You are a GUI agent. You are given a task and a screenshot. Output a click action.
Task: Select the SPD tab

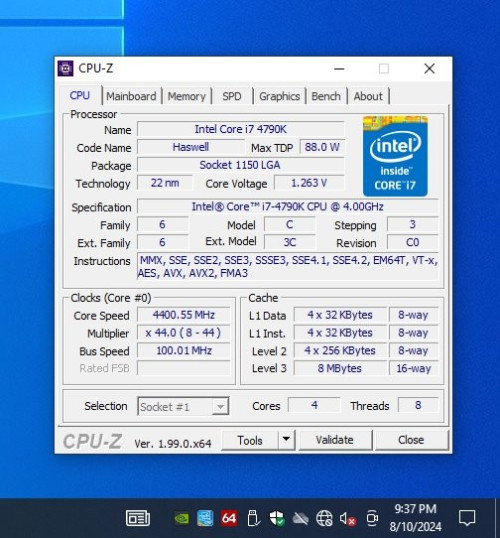[232, 96]
